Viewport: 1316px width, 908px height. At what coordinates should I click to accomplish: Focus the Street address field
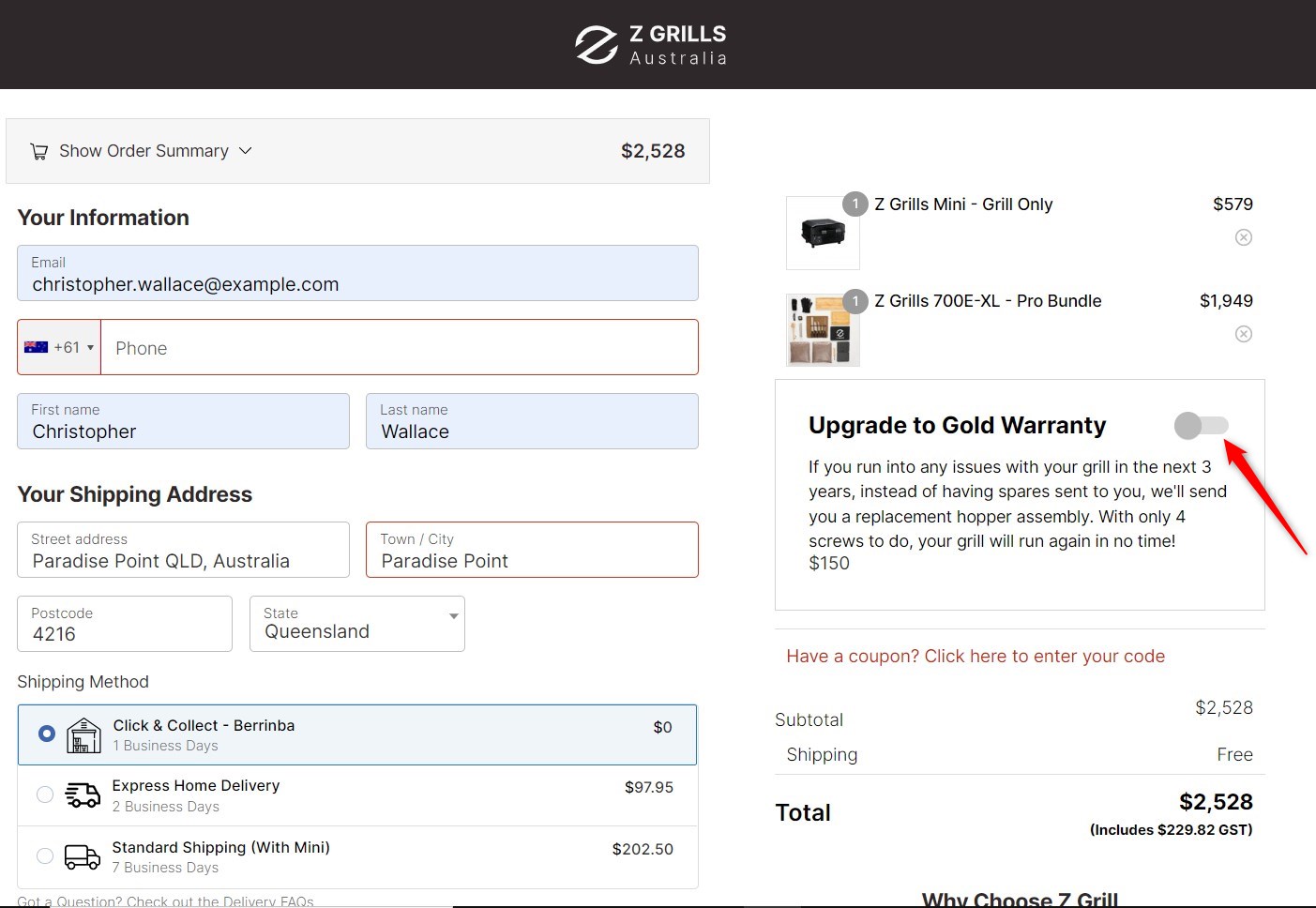click(x=183, y=550)
